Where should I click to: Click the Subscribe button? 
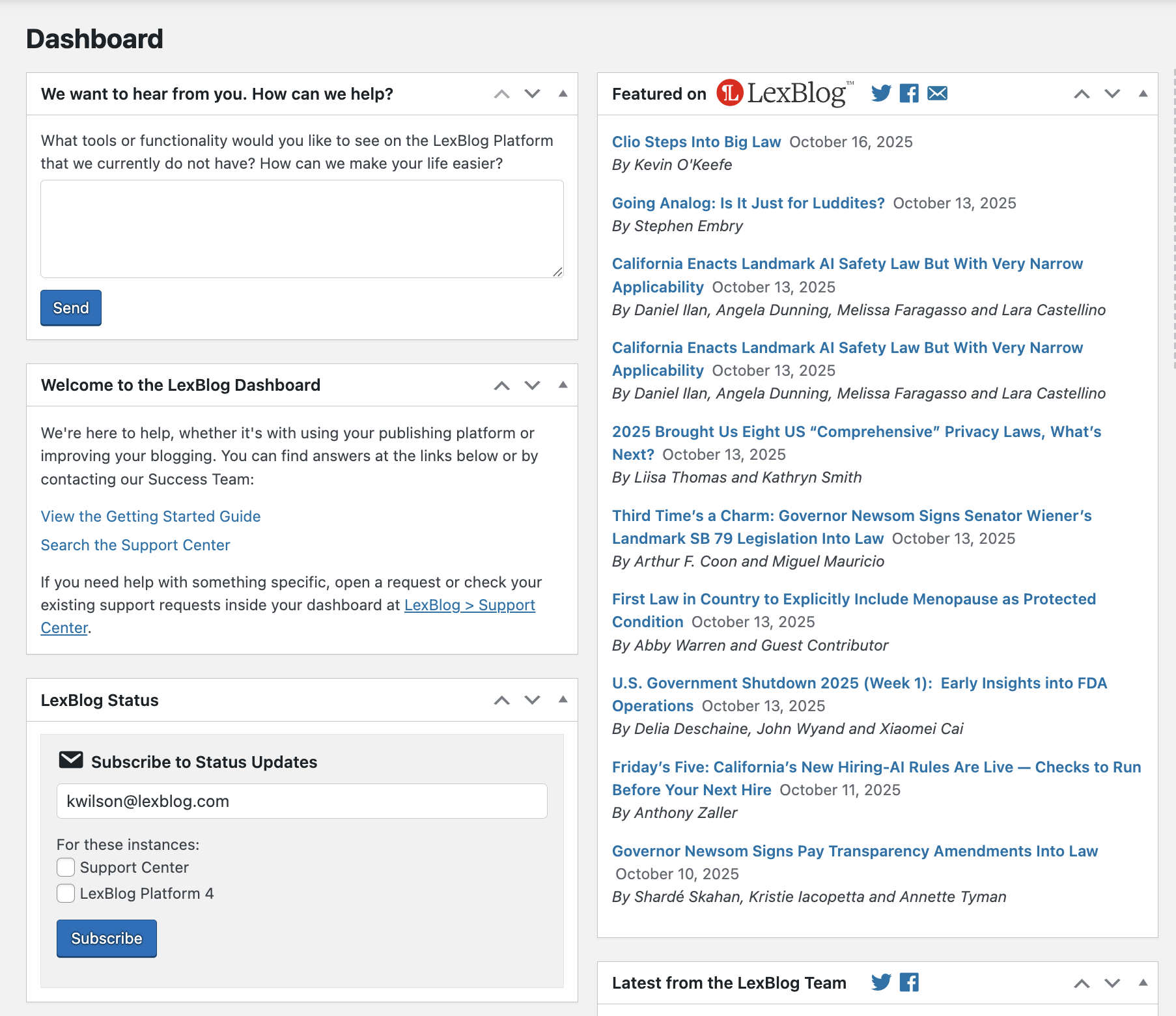click(107, 938)
